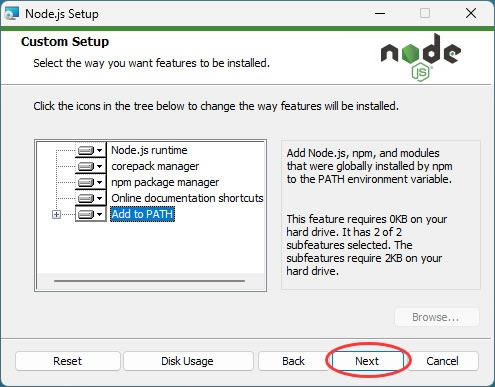495x387 pixels.
Task: Click the horizontal scrollbar in feature tree
Action: [149, 281]
